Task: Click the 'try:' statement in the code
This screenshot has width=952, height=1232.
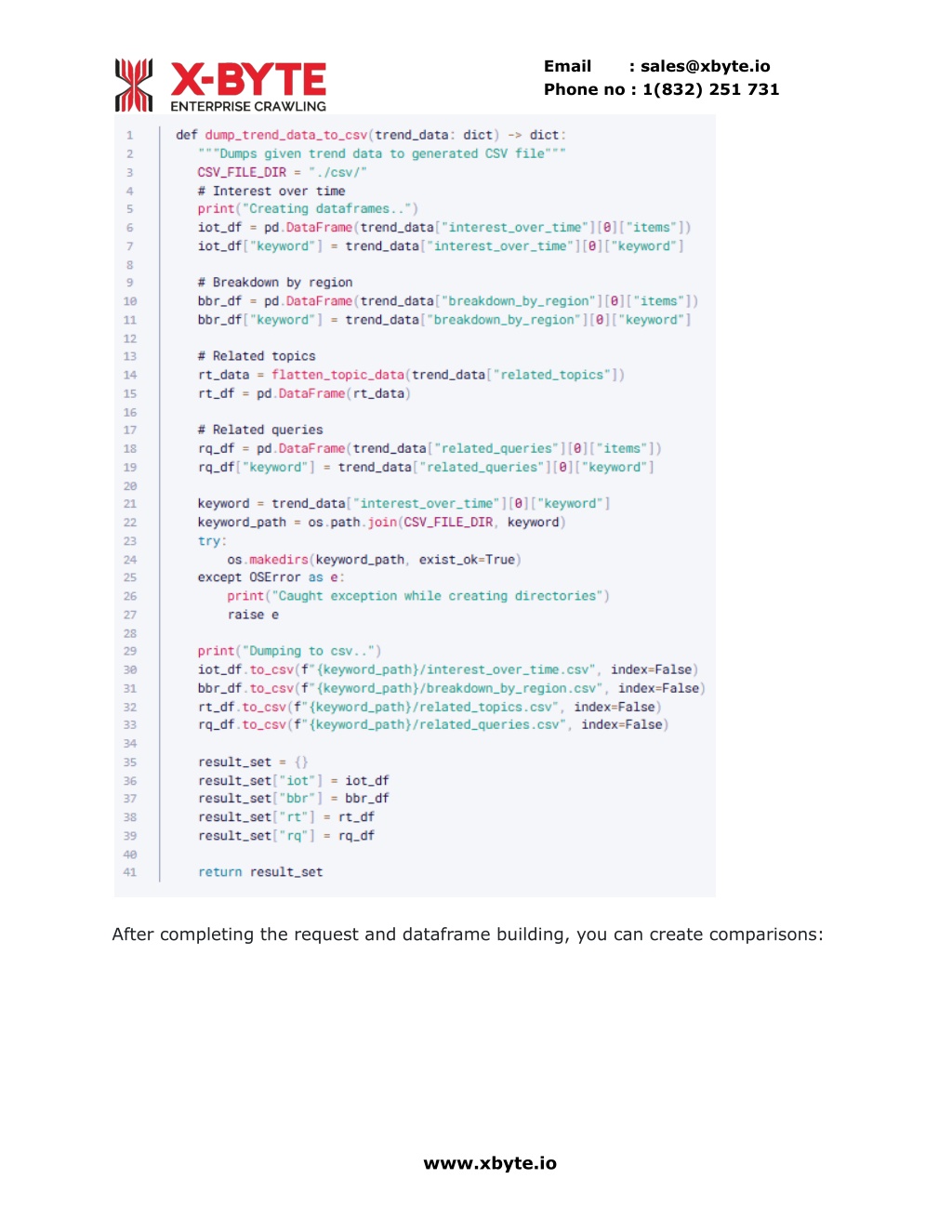Action: 212,541
